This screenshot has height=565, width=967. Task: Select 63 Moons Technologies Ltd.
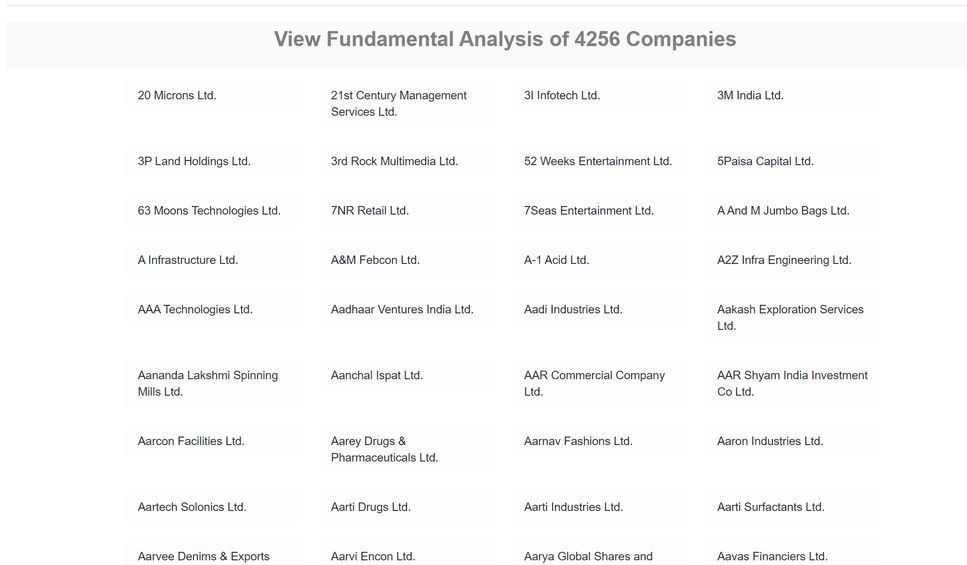click(209, 211)
